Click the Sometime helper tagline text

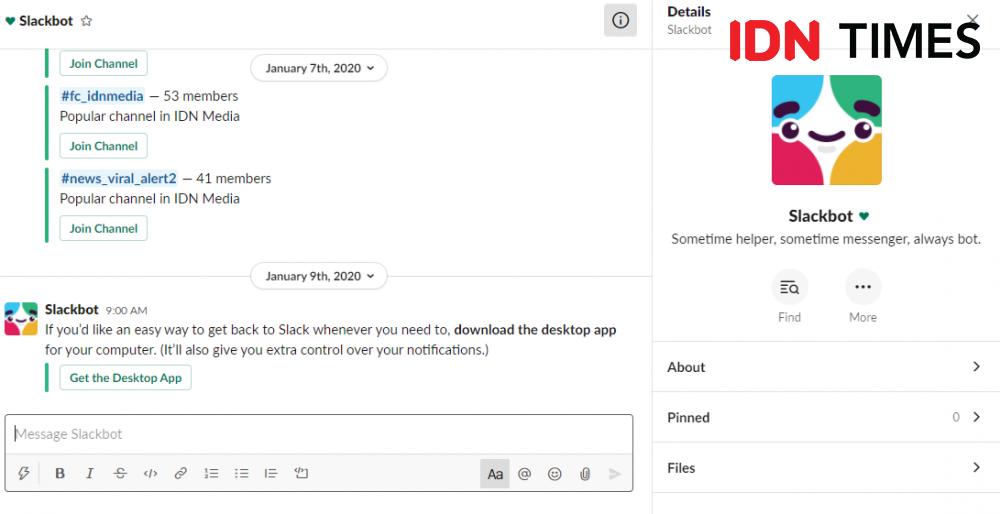826,240
